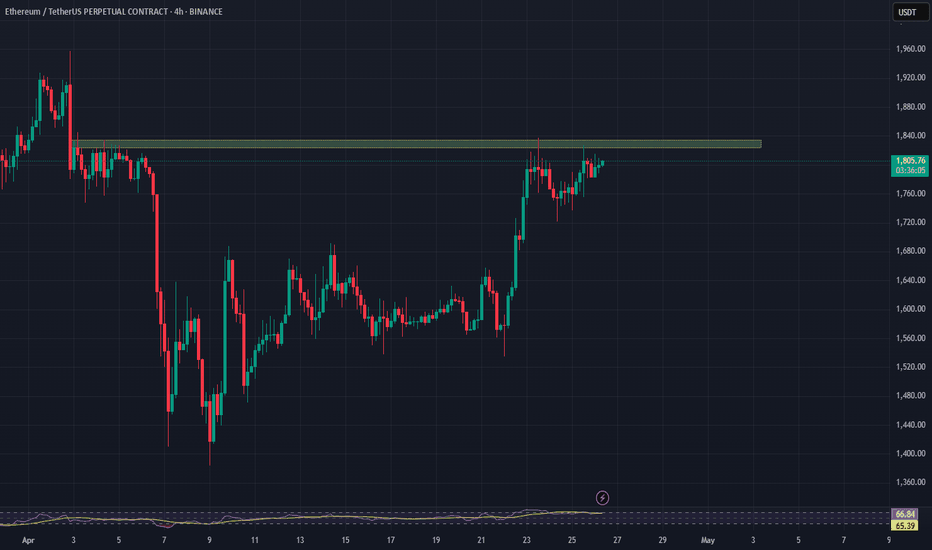Click the 1,440.00 price axis label

[910, 425]
